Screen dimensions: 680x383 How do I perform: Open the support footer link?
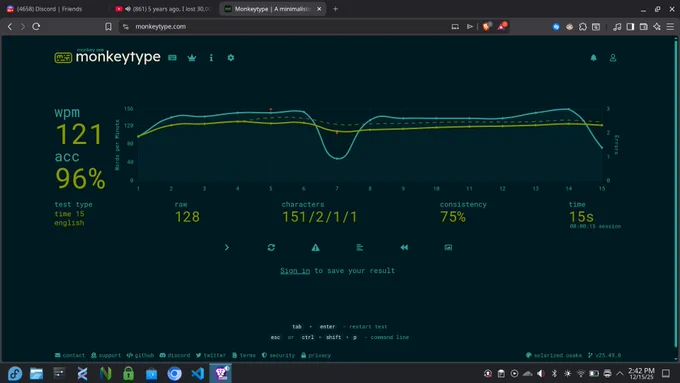pyautogui.click(x=106, y=355)
